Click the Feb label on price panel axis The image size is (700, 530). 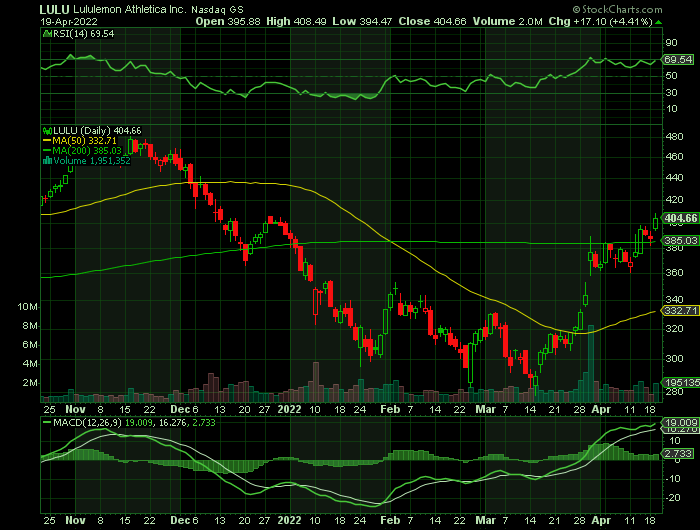tap(390, 409)
